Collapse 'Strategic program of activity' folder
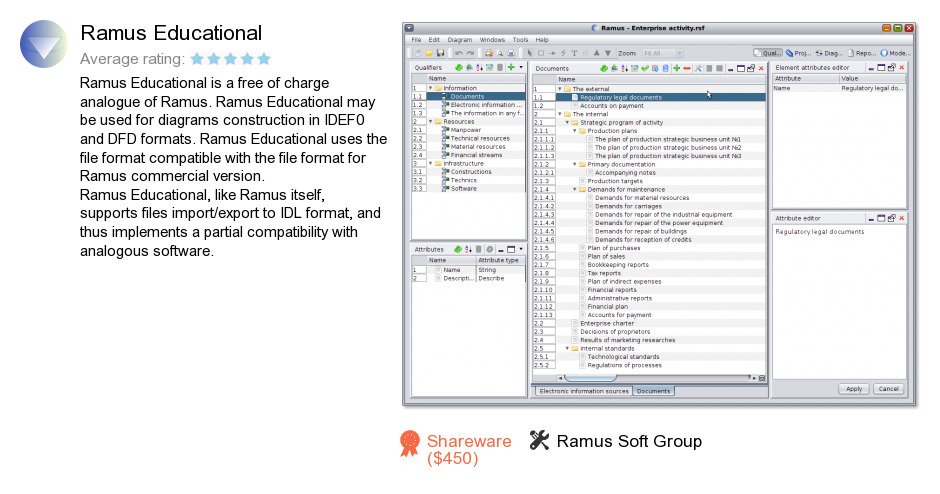Screen dimensions: 940x494 567,122
